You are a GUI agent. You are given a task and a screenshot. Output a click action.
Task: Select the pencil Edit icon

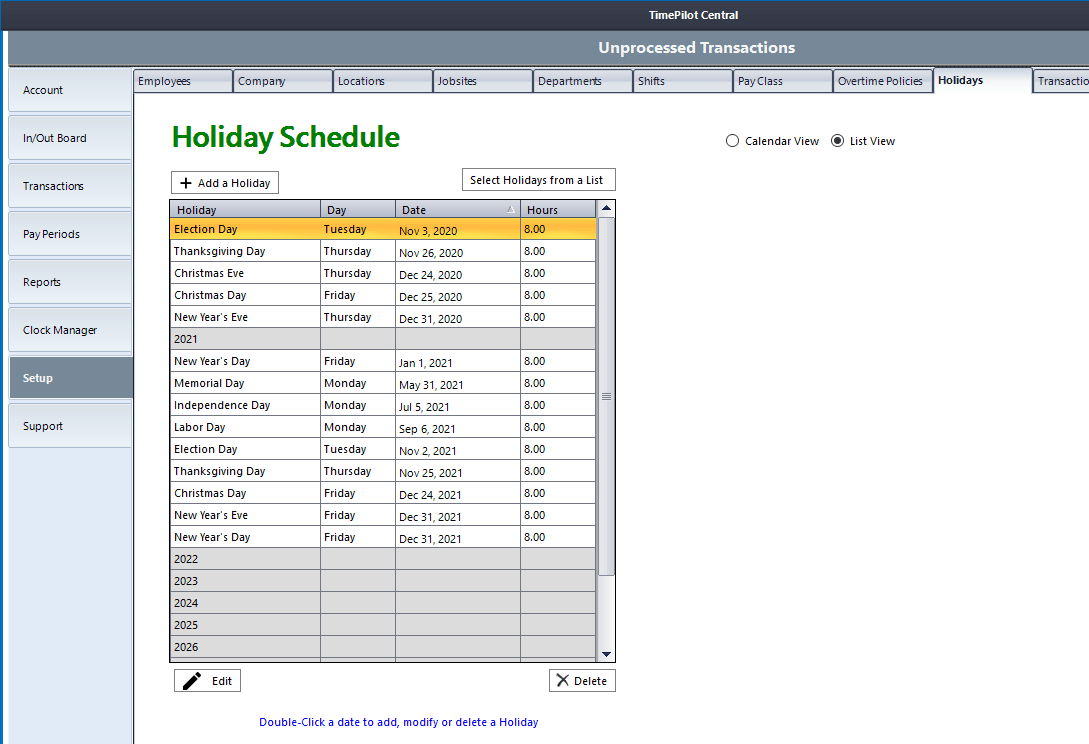pyautogui.click(x=192, y=680)
